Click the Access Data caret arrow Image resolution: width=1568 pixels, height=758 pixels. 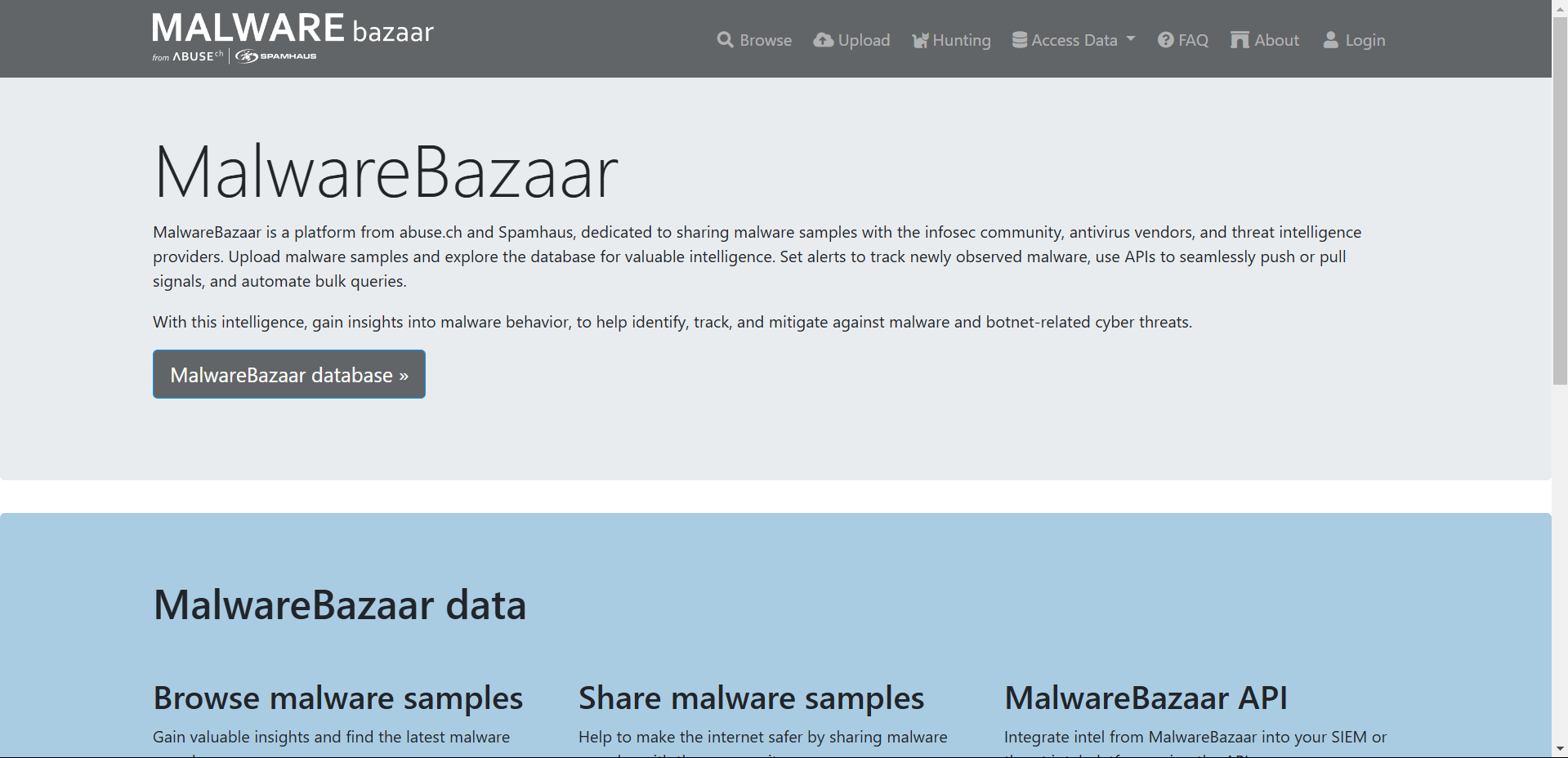1131,39
